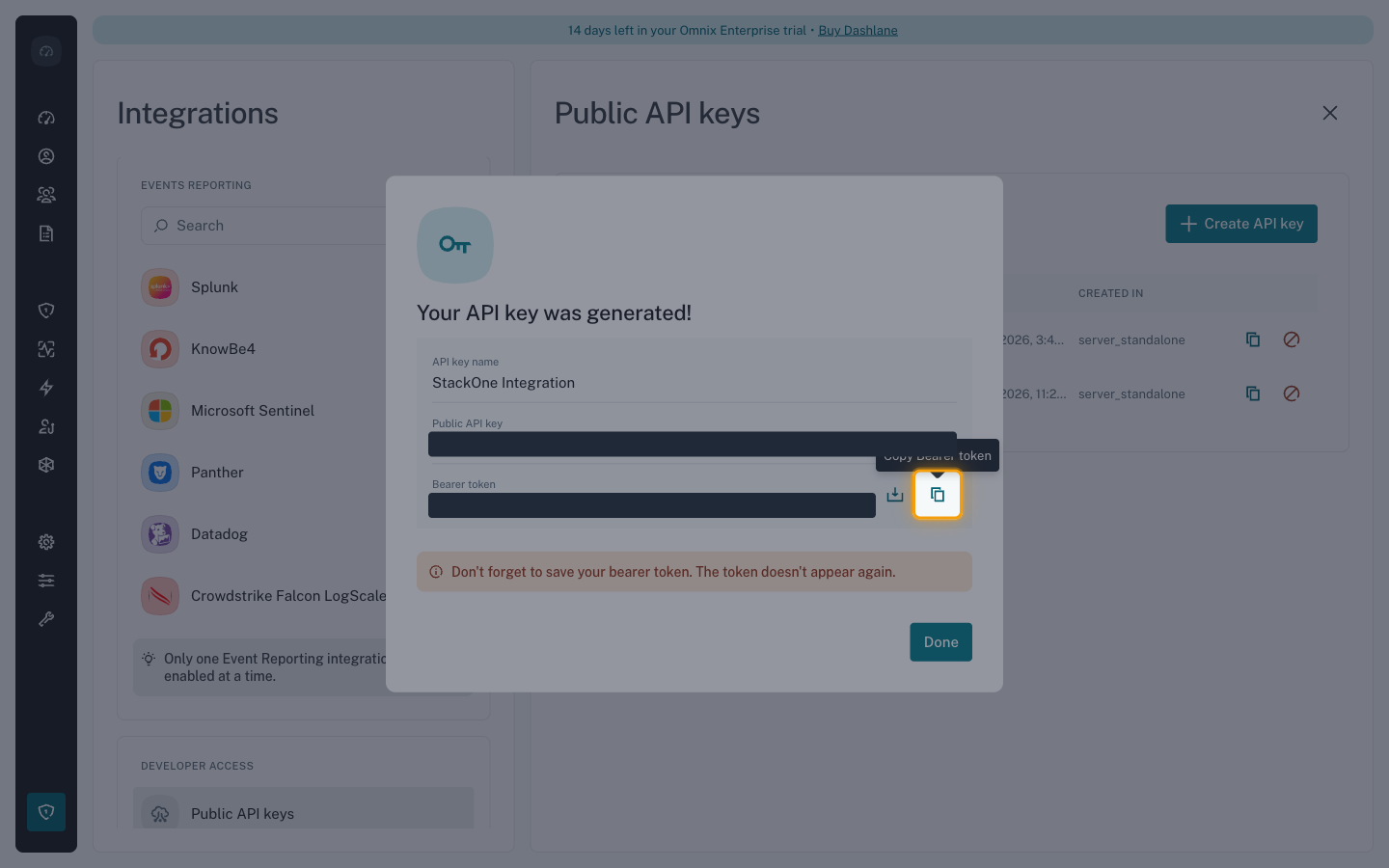The width and height of the screenshot is (1389, 868).
Task: Revoke the API key created at 3:4...
Action: [1292, 339]
